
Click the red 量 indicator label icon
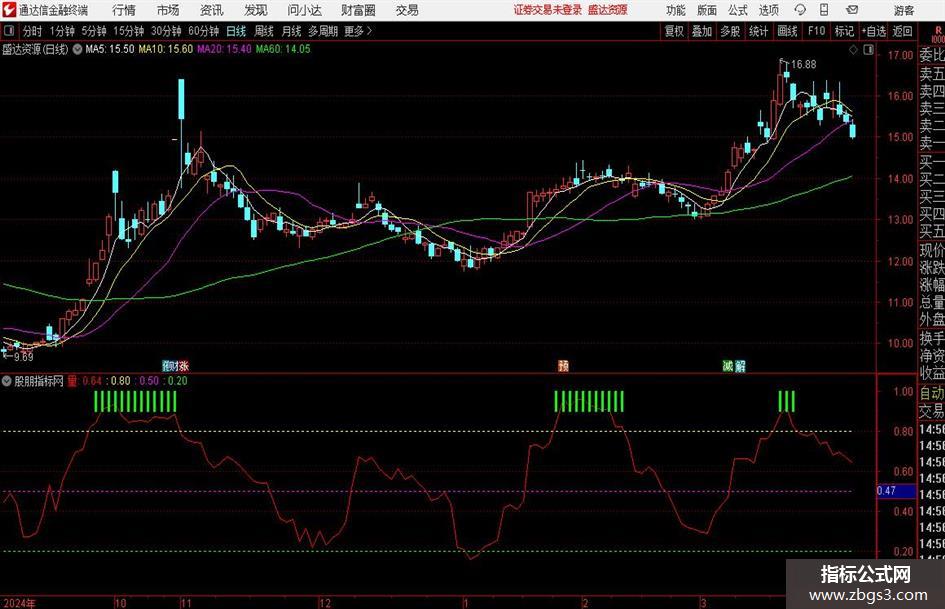[72, 381]
